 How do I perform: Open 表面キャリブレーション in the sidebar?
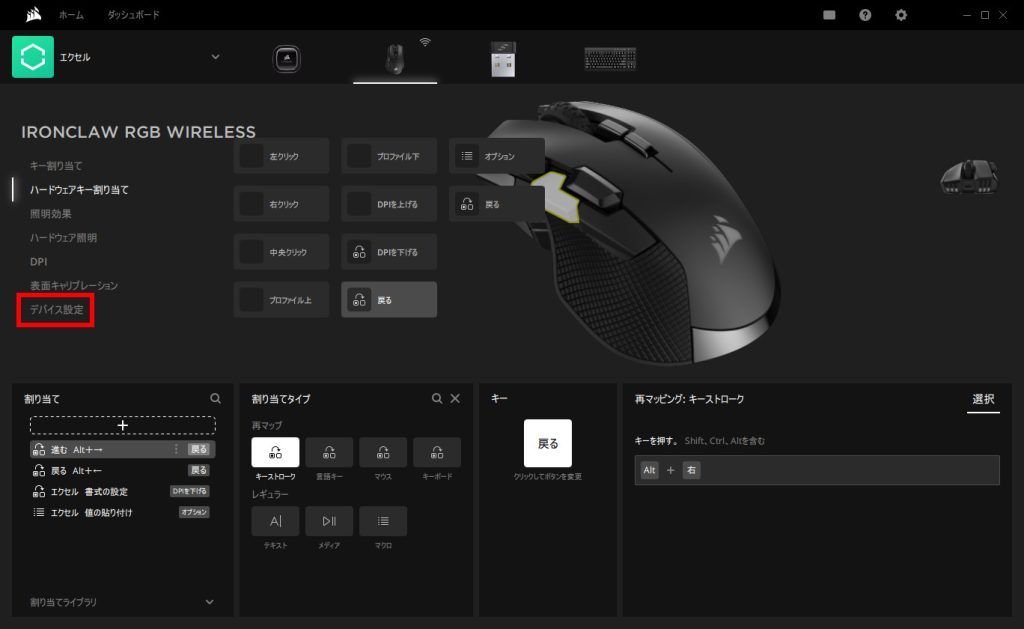click(x=74, y=285)
